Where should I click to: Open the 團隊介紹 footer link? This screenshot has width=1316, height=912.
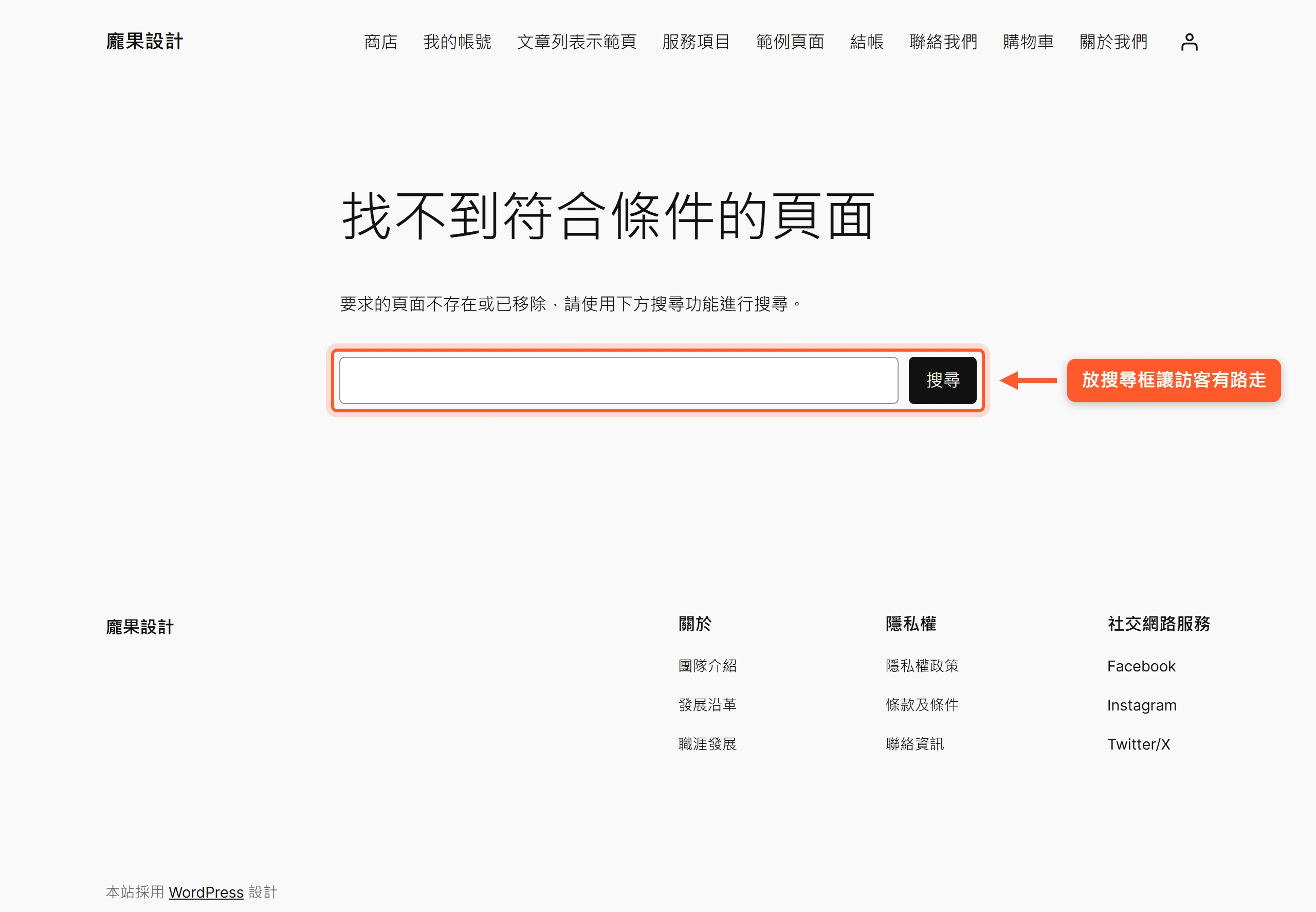(707, 666)
